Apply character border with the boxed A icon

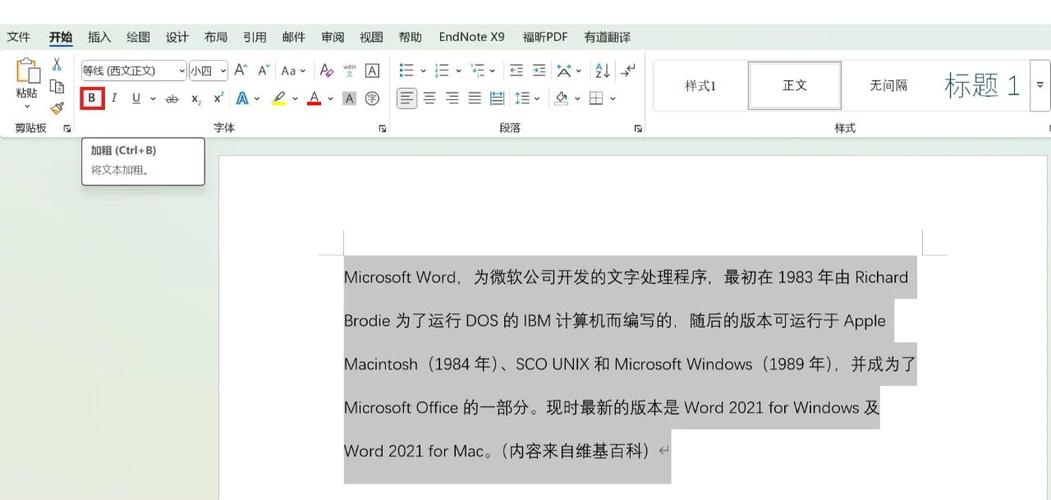[x=372, y=70]
